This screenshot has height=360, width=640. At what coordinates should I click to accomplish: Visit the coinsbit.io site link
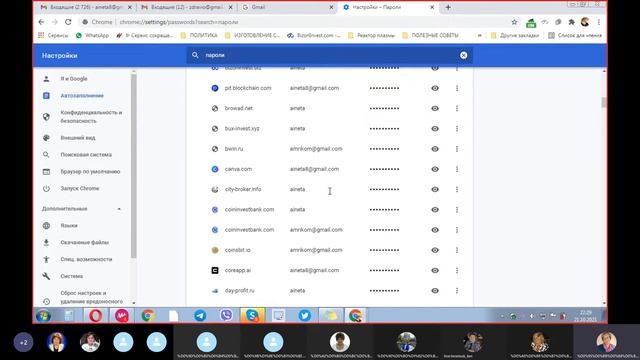click(238, 250)
